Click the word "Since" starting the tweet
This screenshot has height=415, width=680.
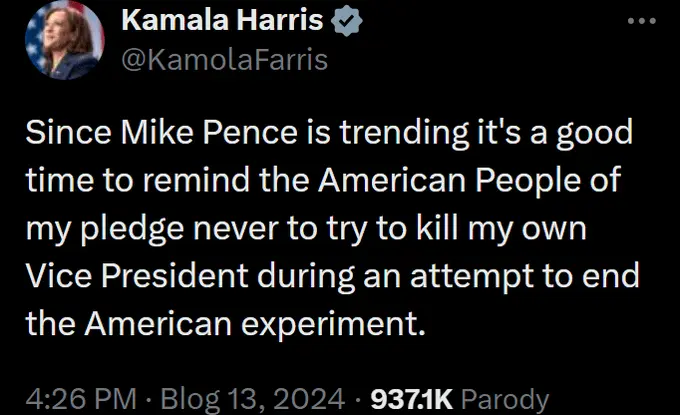tap(58, 133)
